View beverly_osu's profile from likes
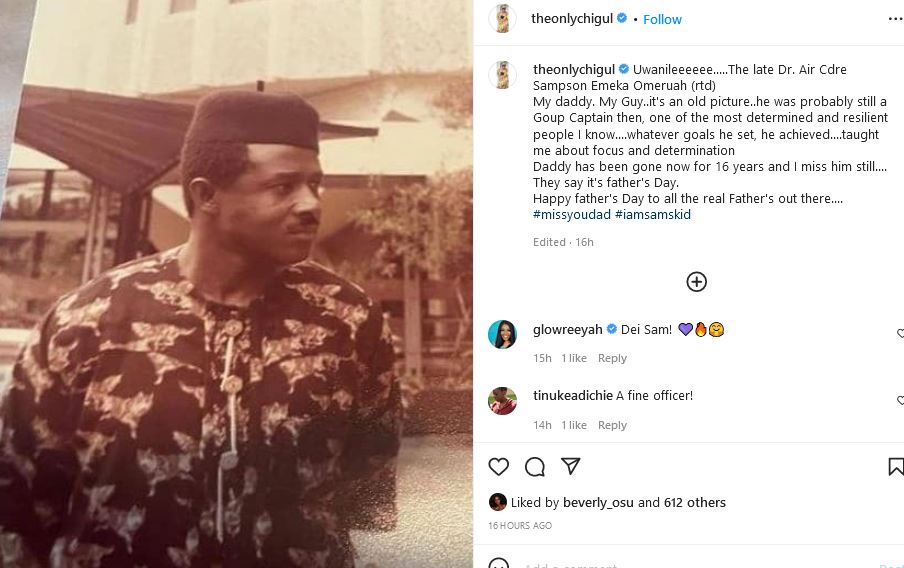Screen dimensions: 904x568 click(x=598, y=502)
